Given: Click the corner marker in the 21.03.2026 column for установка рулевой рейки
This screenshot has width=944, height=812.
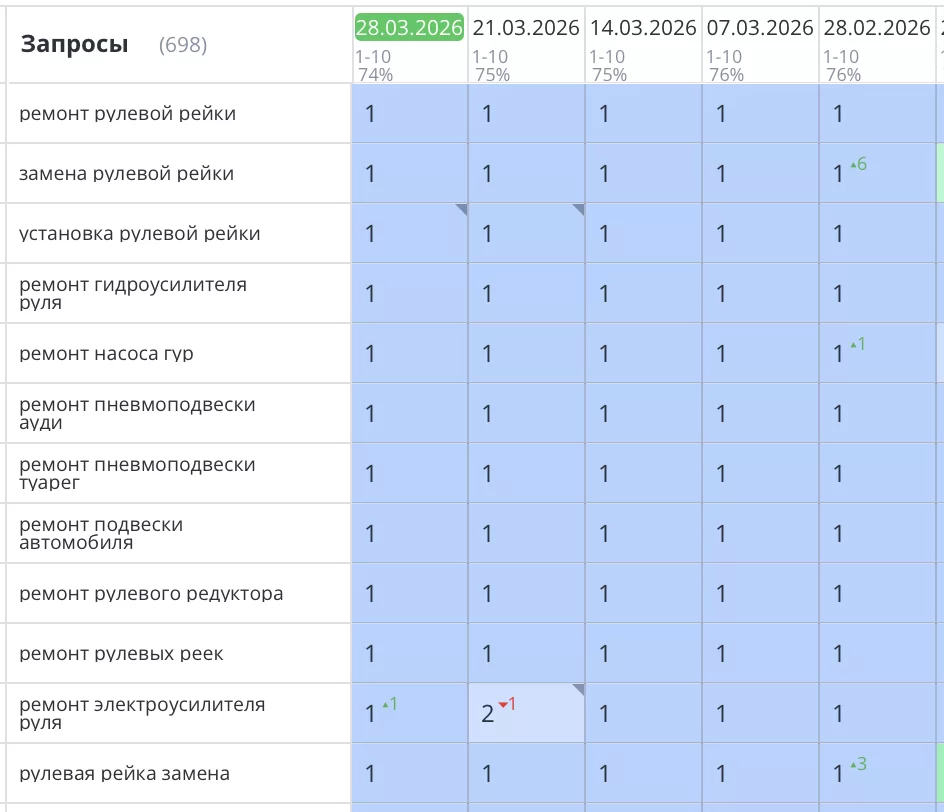Looking at the screenshot, I should coord(576,210).
